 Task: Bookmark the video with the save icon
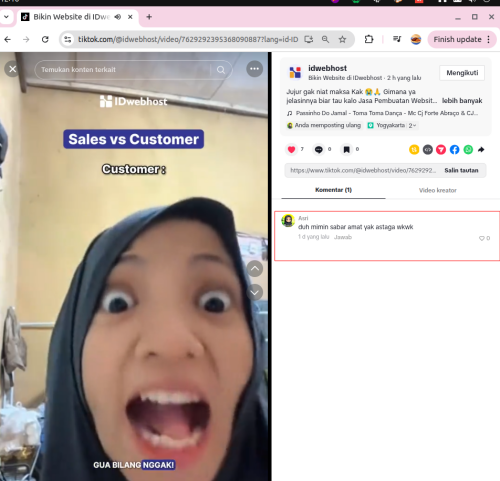(347, 150)
